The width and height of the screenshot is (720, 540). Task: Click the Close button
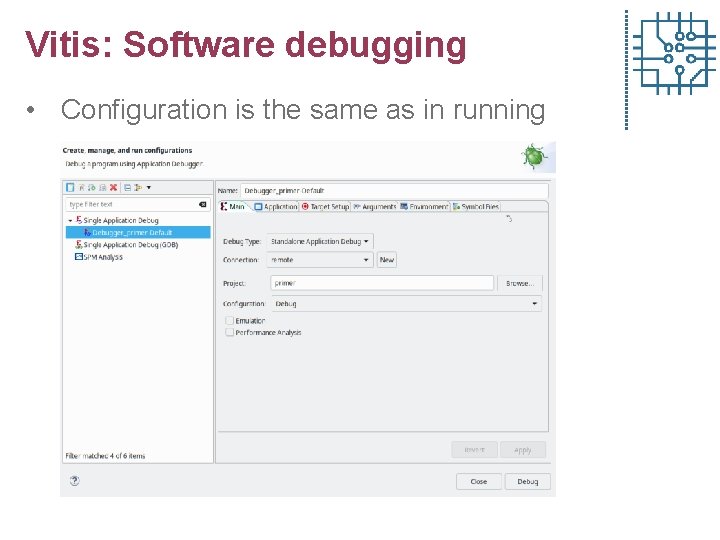point(479,481)
